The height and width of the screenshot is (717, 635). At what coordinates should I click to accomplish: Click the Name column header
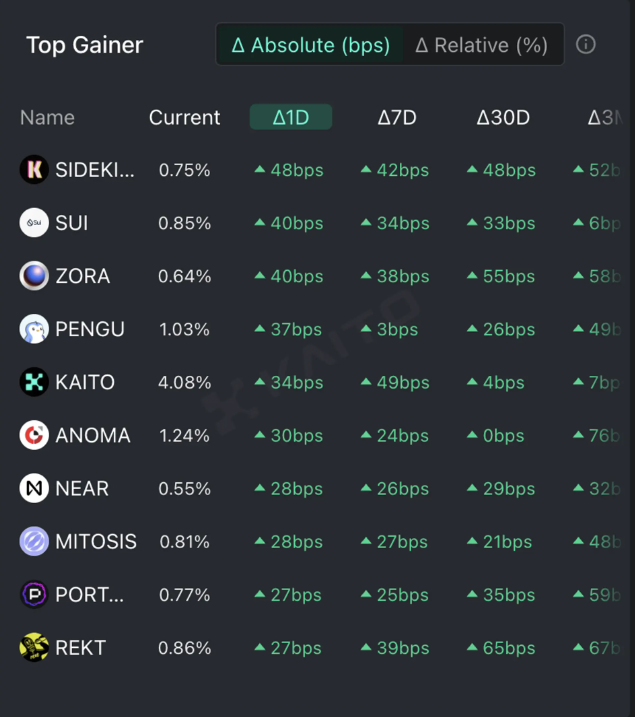[47, 117]
